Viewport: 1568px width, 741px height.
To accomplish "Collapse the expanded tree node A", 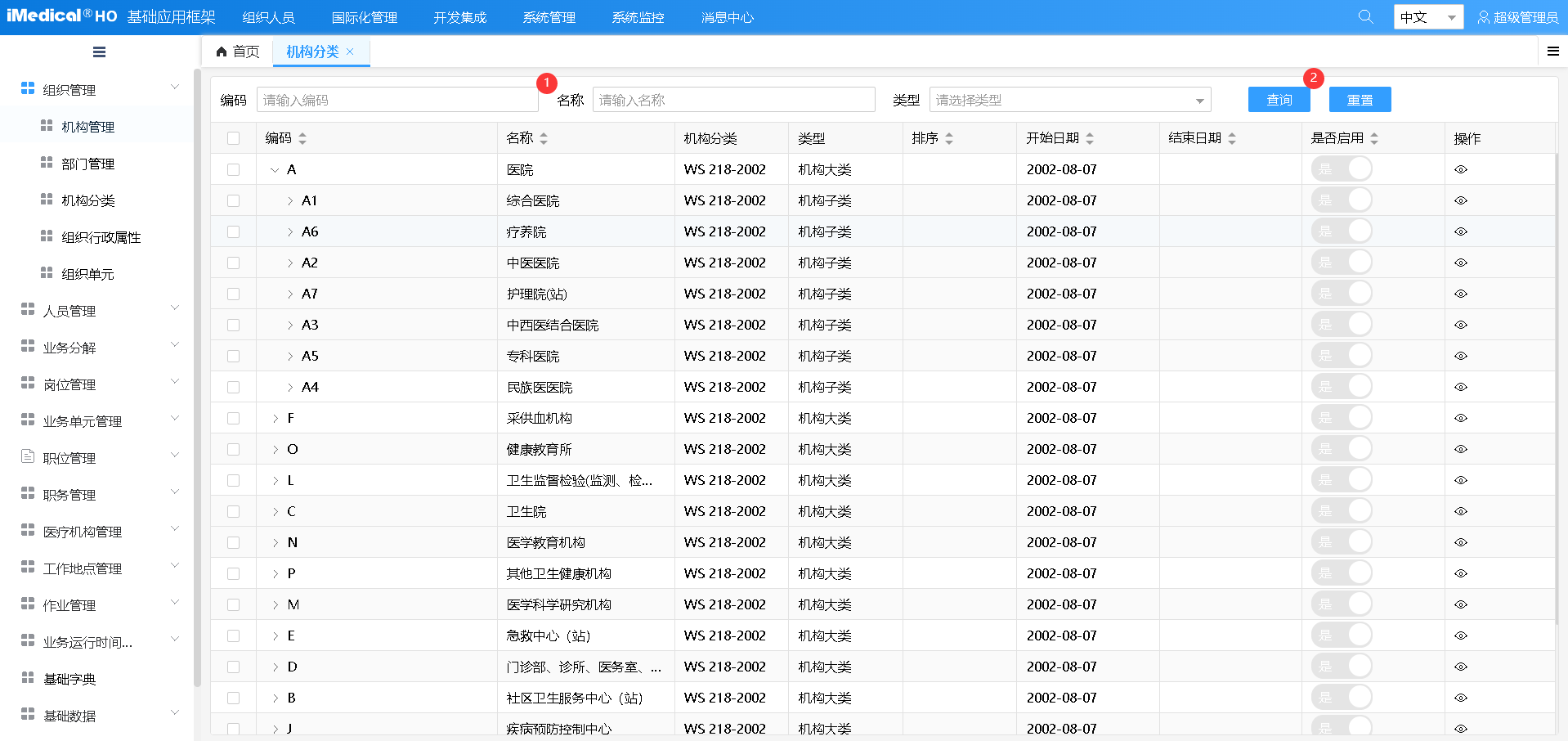I will click(275, 169).
